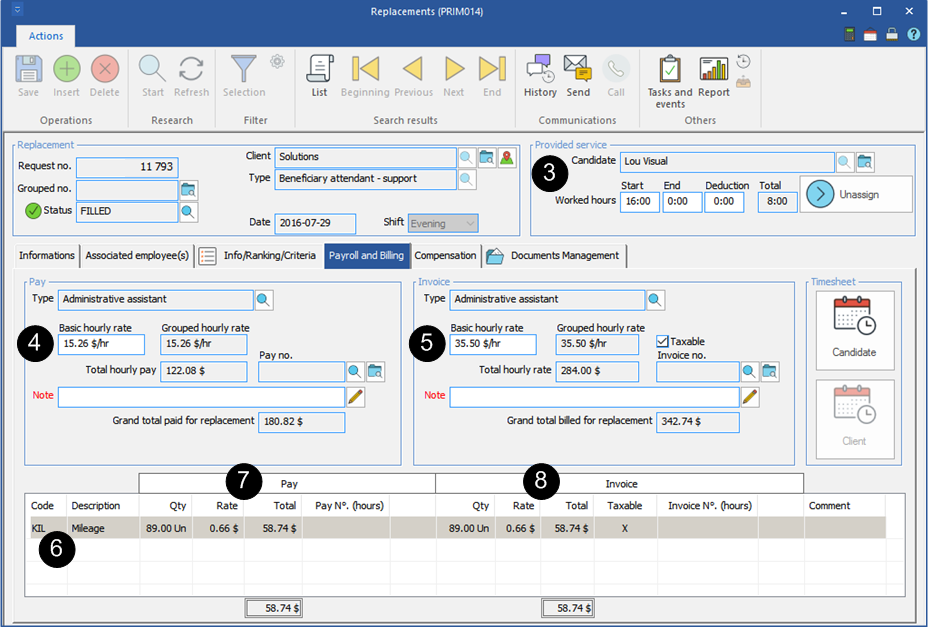Open the Info/Ranking/Criteria tab
Image resolution: width=928 pixels, height=627 pixels.
pyautogui.click(x=259, y=256)
